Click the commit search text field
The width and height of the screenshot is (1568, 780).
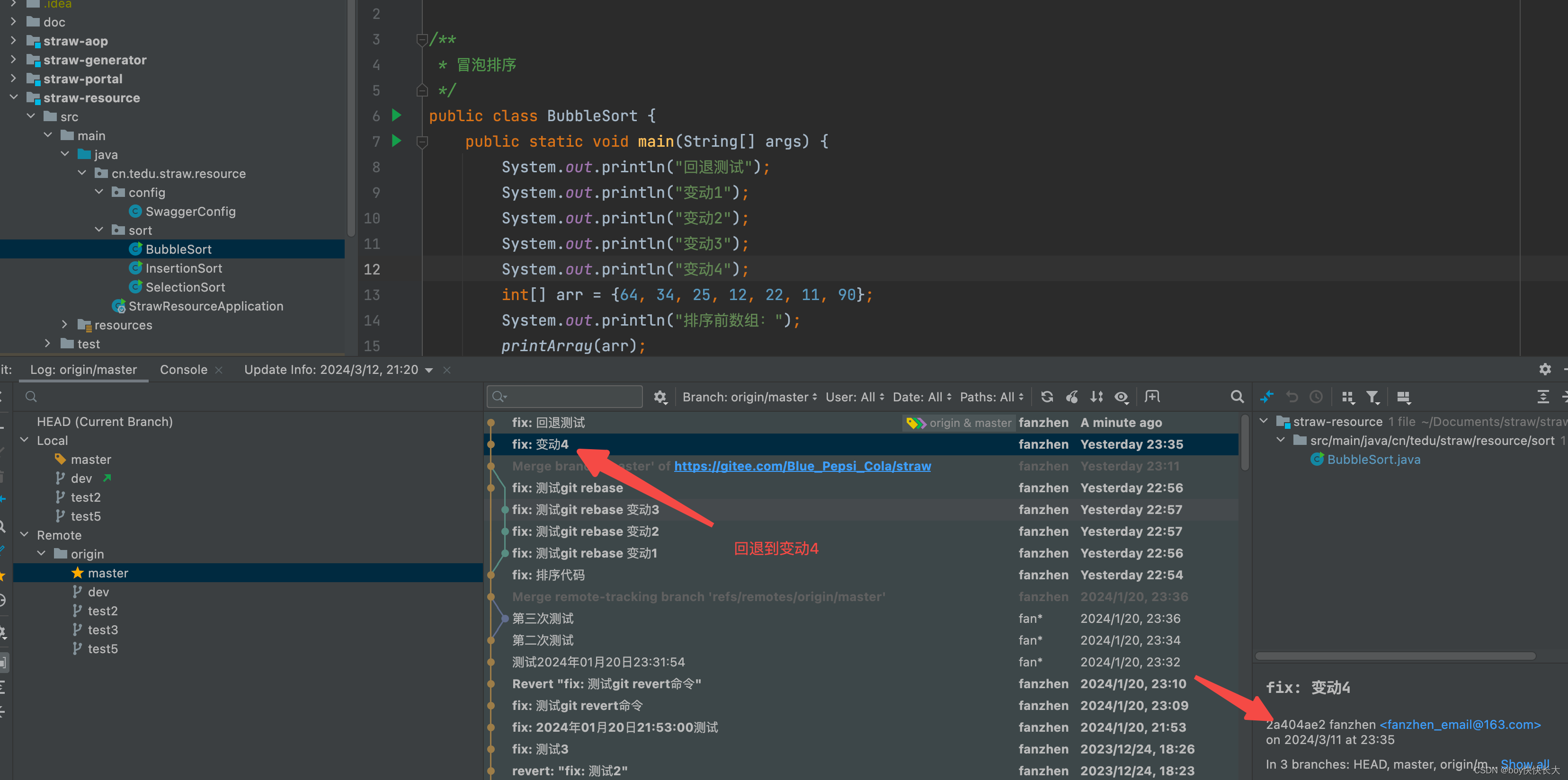565,397
